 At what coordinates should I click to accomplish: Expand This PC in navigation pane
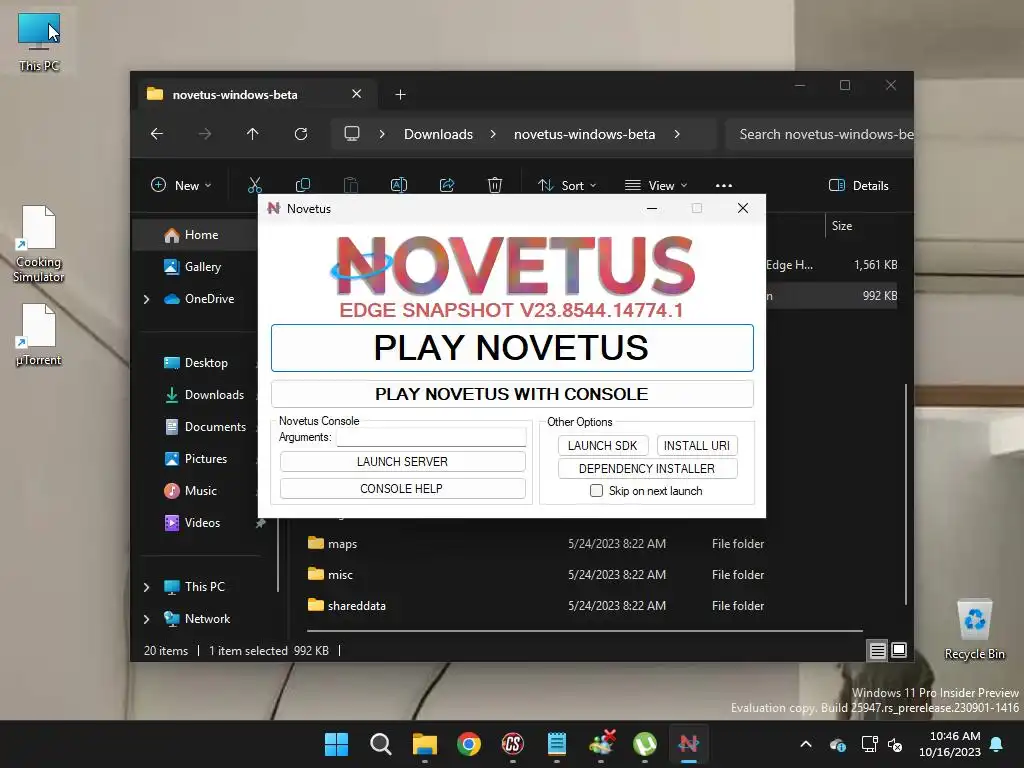[x=146, y=587]
